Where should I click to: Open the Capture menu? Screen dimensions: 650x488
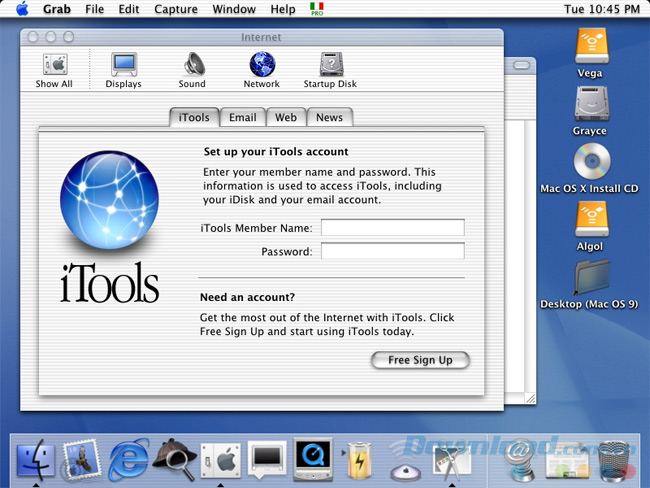click(175, 9)
